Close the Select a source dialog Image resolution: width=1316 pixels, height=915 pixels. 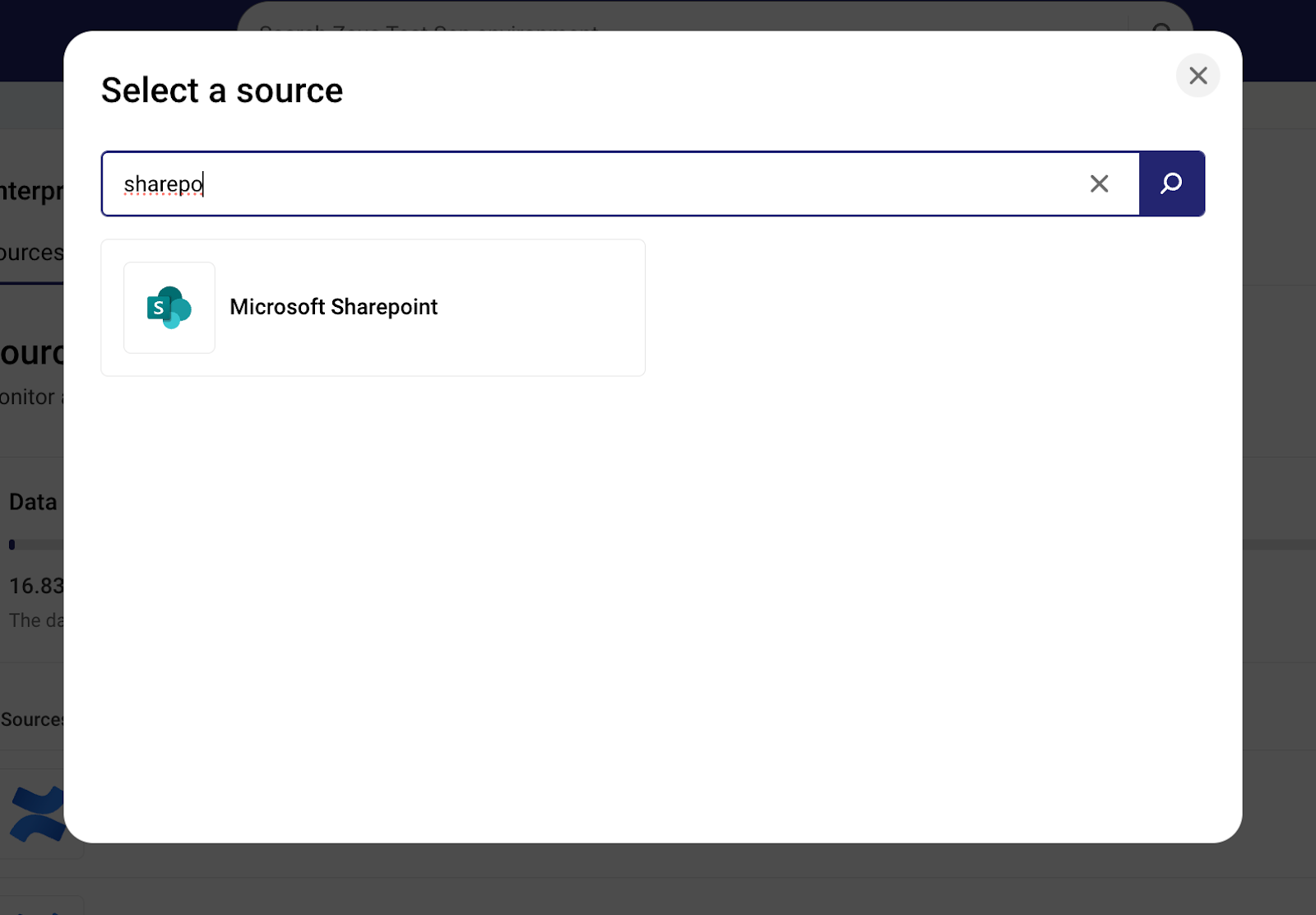click(1198, 76)
